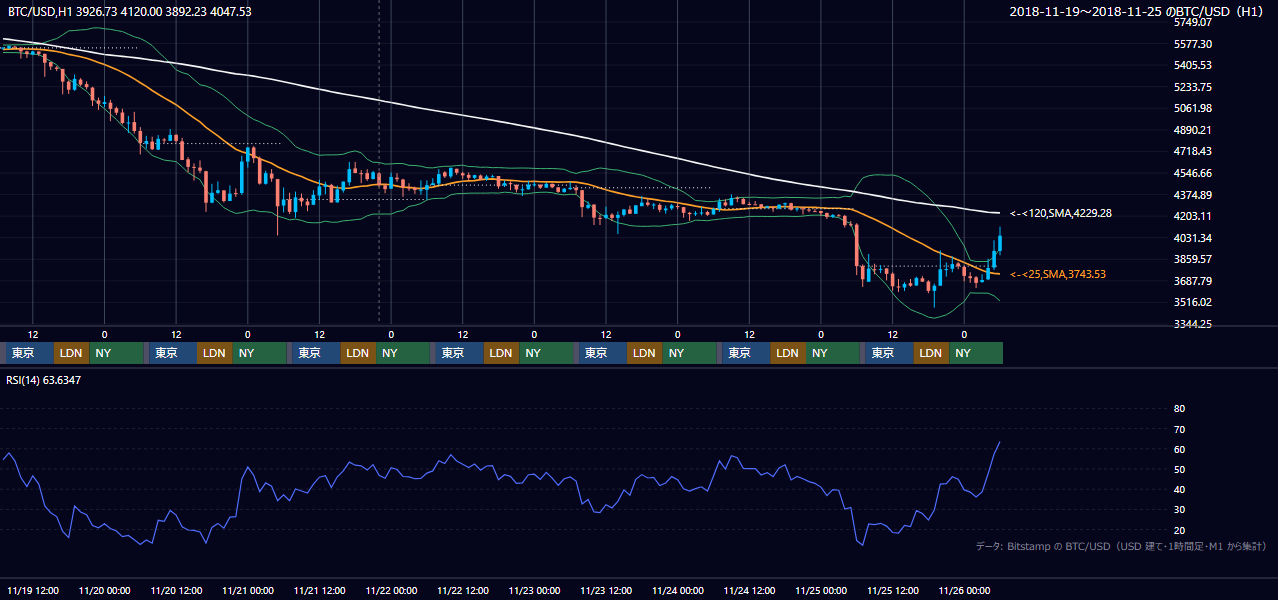Image resolution: width=1278 pixels, height=600 pixels.
Task: Click the 11/23 12:00 date label
Action: [606, 591]
